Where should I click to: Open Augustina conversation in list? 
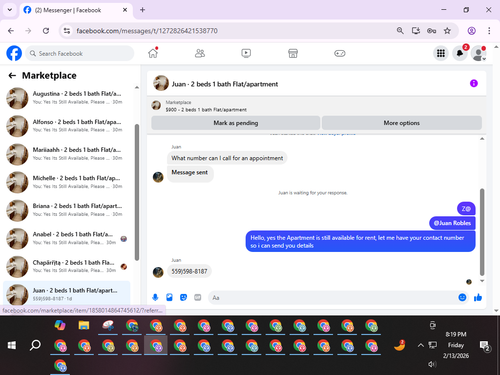tap(67, 98)
